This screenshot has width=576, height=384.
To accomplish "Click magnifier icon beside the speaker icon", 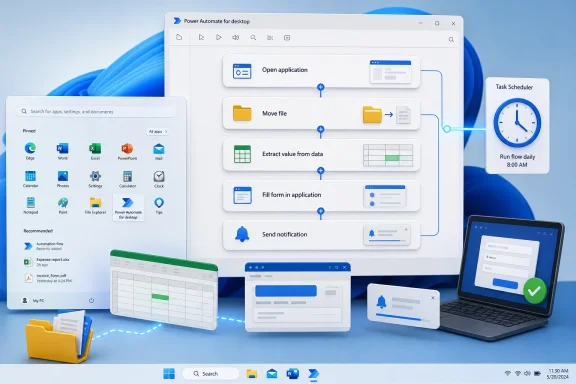I will 253,37.
